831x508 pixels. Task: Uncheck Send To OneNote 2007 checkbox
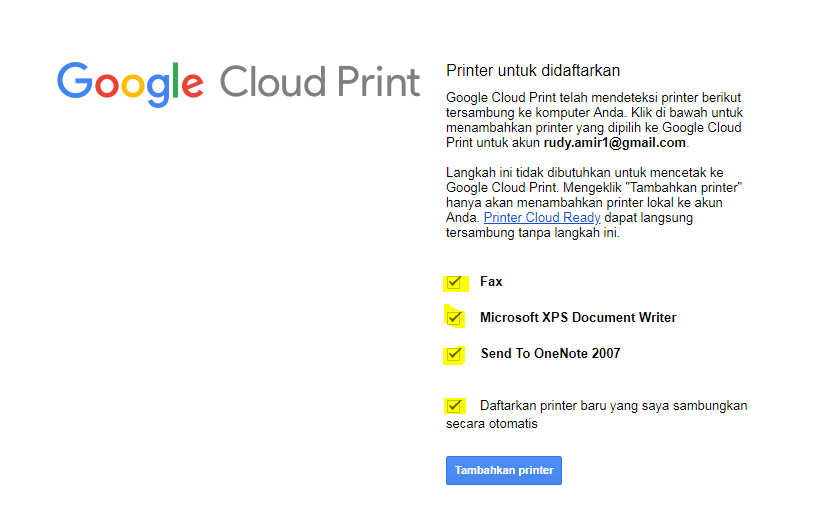click(454, 354)
